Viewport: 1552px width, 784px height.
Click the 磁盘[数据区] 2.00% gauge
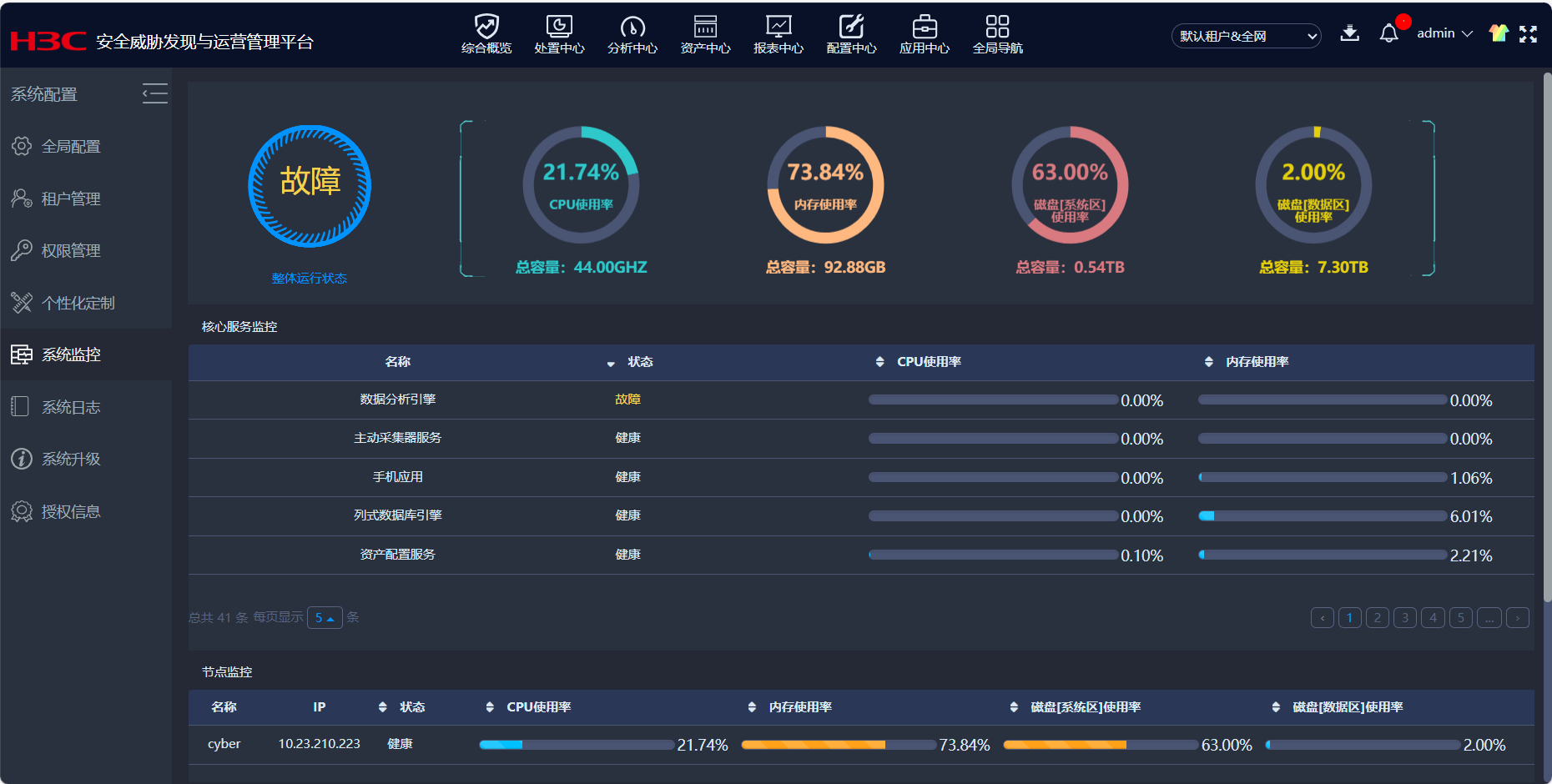point(1313,185)
